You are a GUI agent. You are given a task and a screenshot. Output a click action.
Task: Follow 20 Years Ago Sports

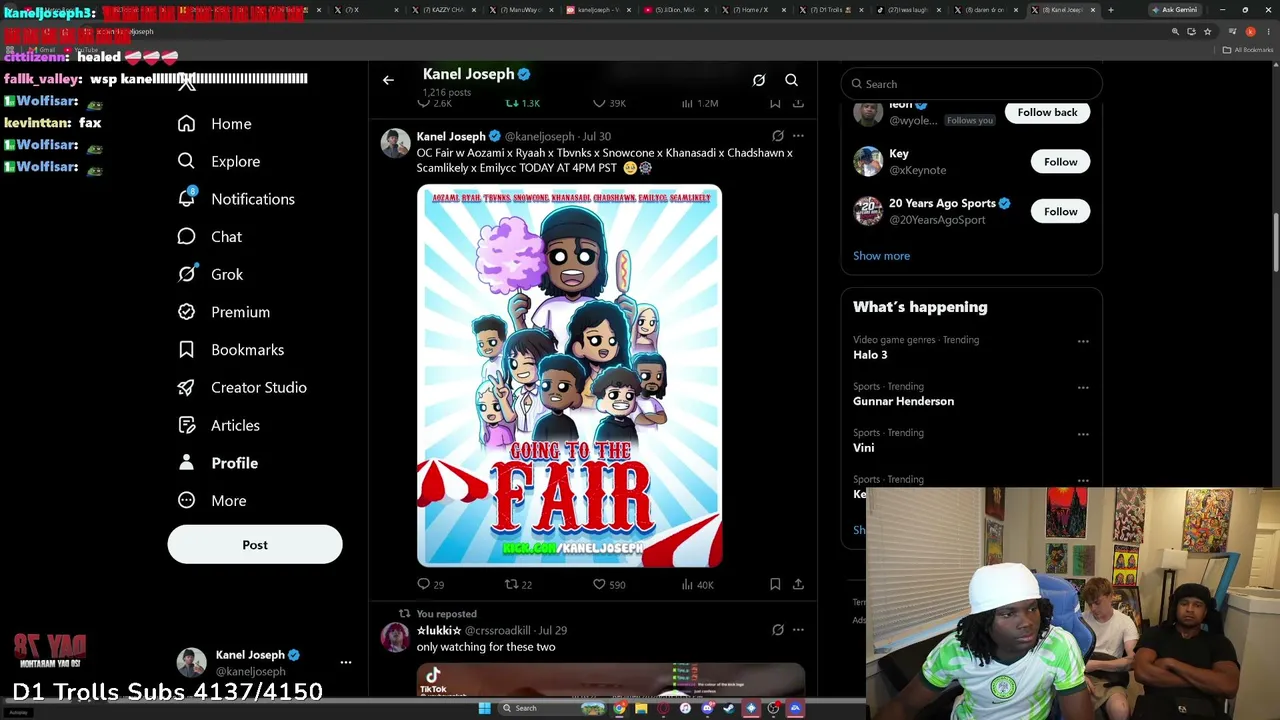tap(1060, 212)
